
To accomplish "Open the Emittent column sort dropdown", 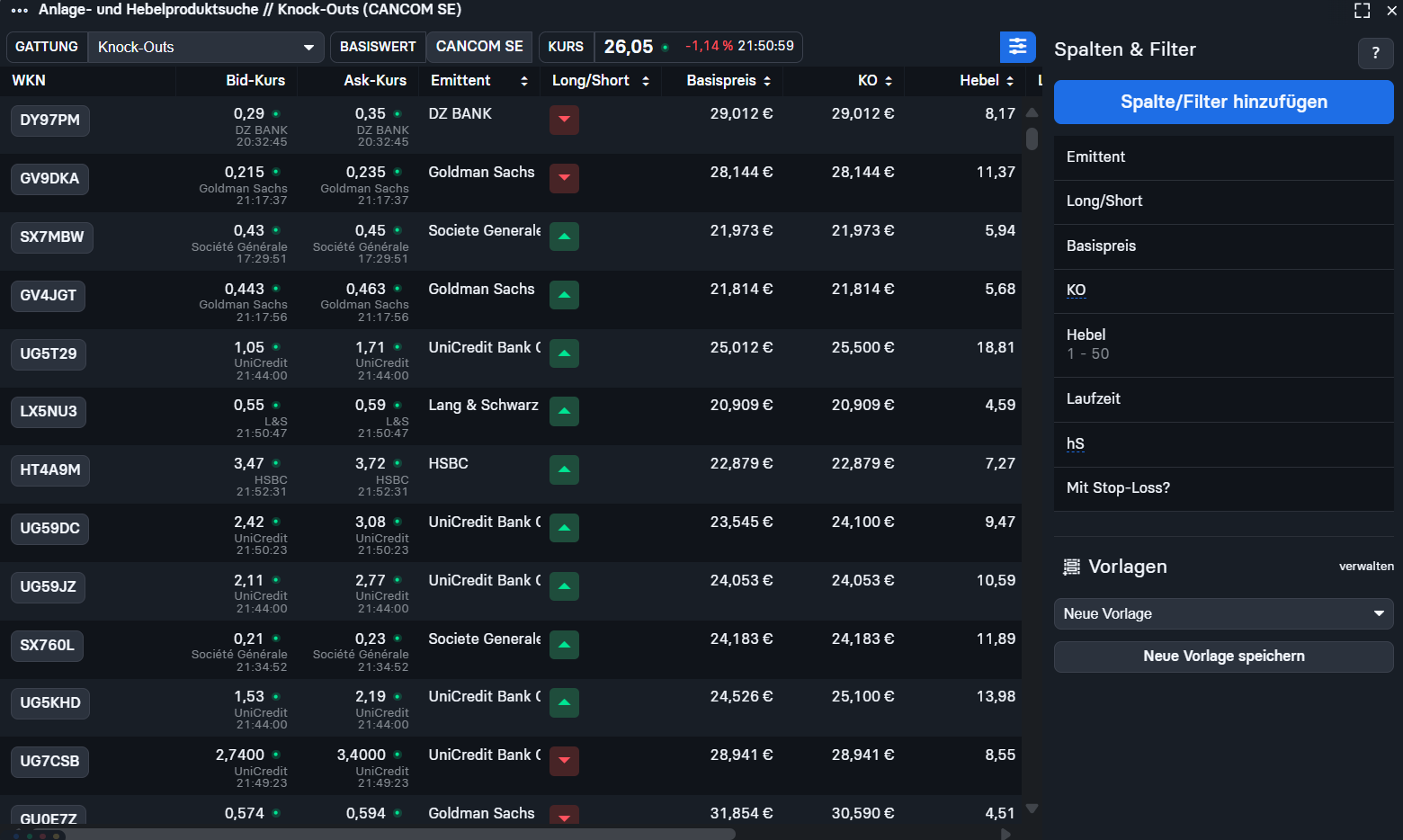I will point(524,81).
